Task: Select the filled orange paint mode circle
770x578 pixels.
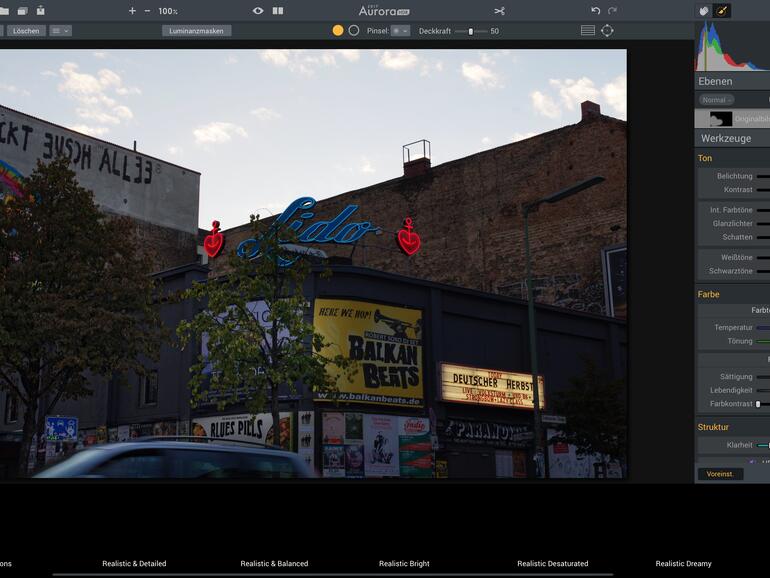Action: point(338,31)
